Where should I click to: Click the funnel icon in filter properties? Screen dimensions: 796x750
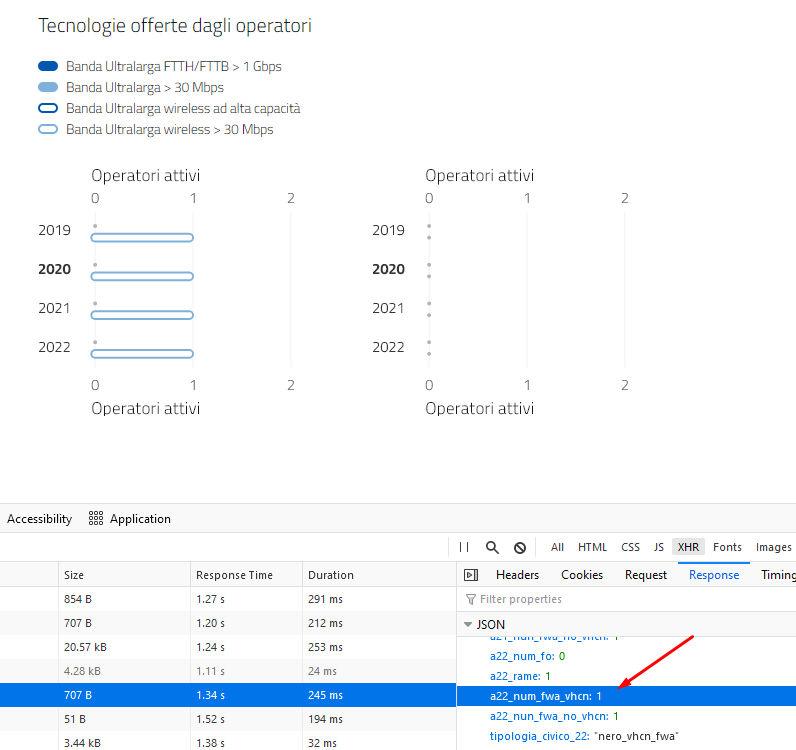click(x=471, y=600)
